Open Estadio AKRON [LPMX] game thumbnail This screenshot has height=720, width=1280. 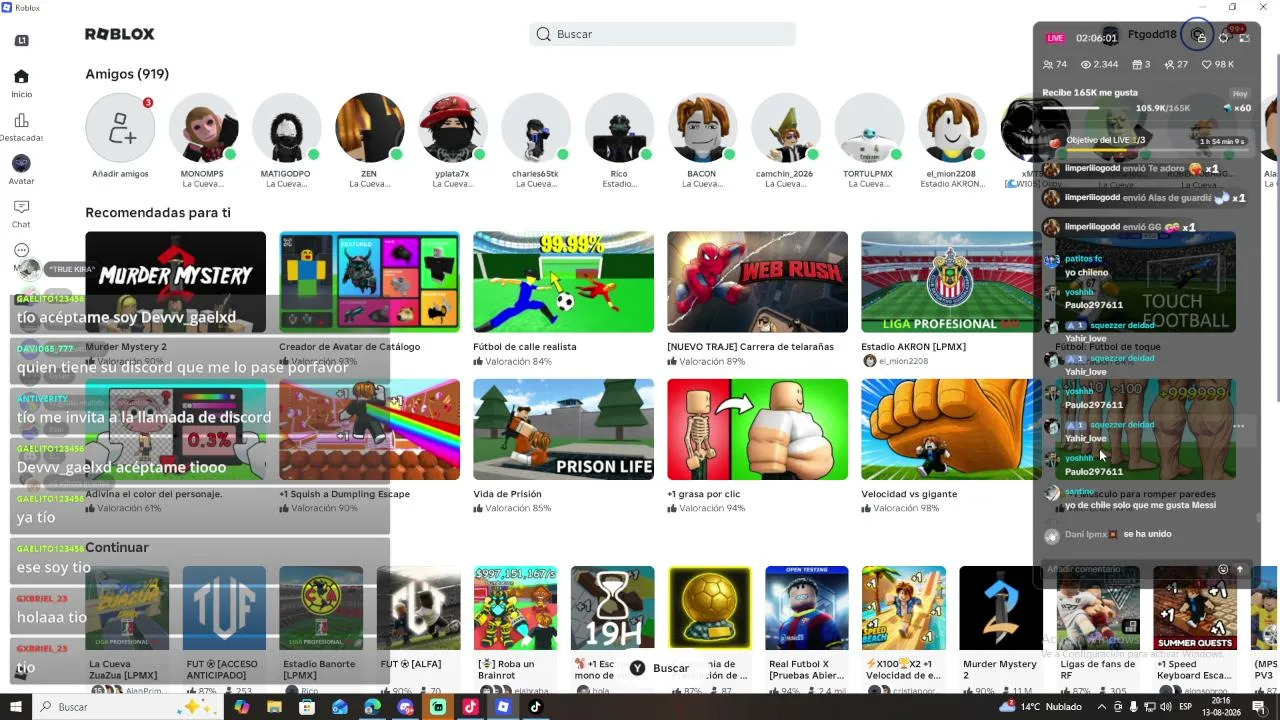tap(951, 282)
